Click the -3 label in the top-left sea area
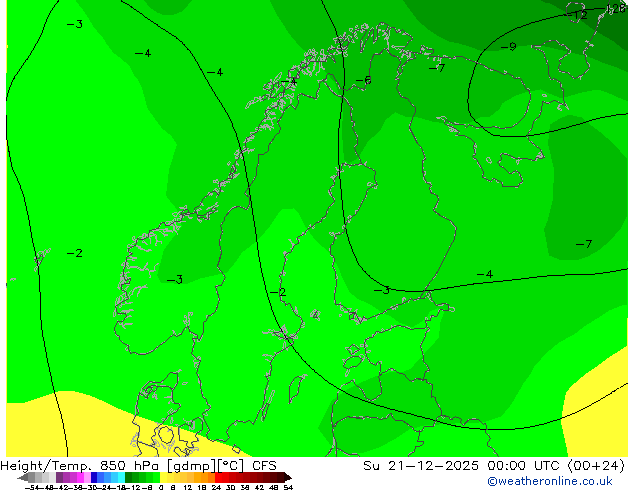 coord(75,24)
